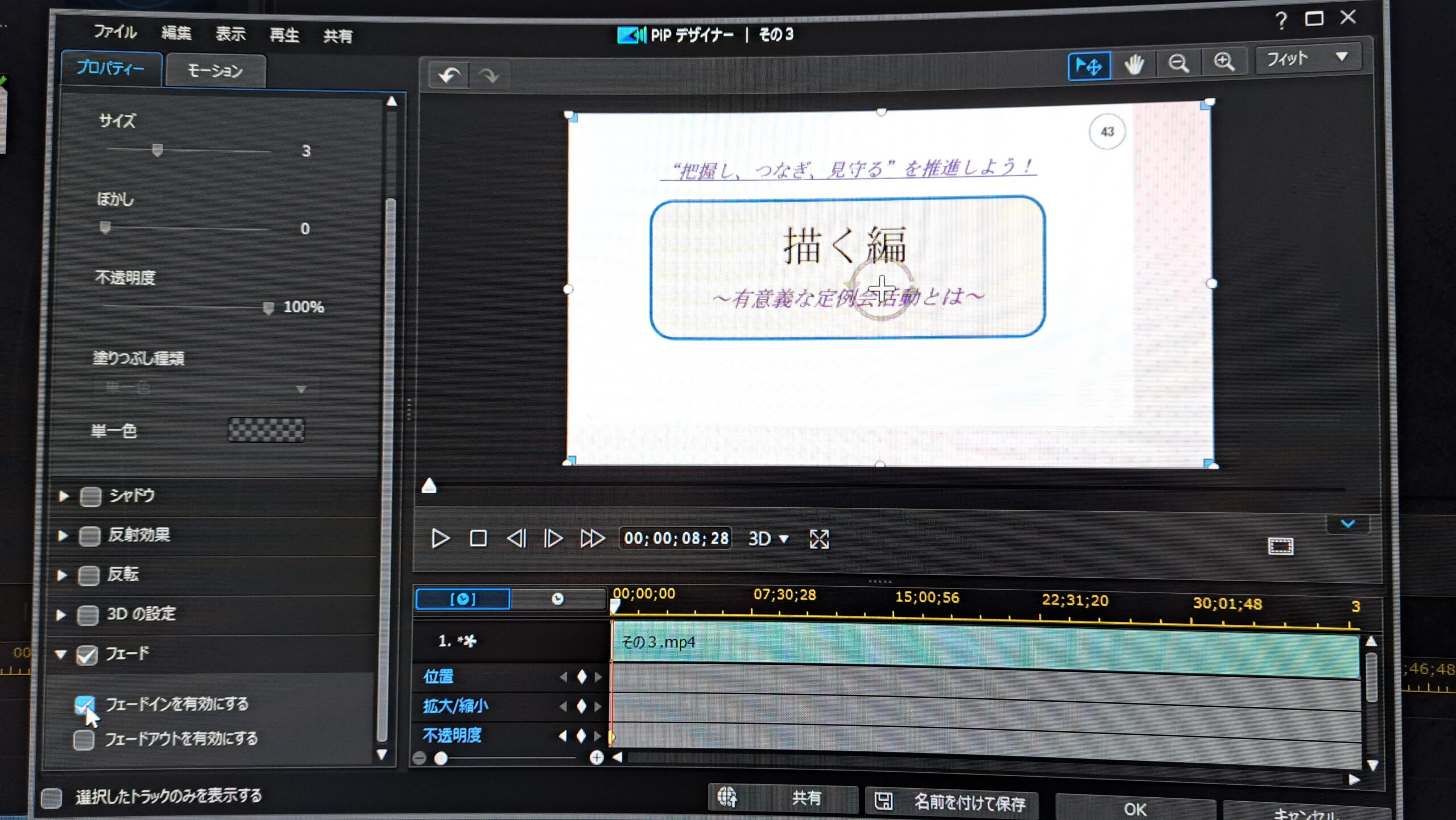Click the 名前を付けて保存 button
The height and width of the screenshot is (820, 1456).
pyautogui.click(x=952, y=802)
